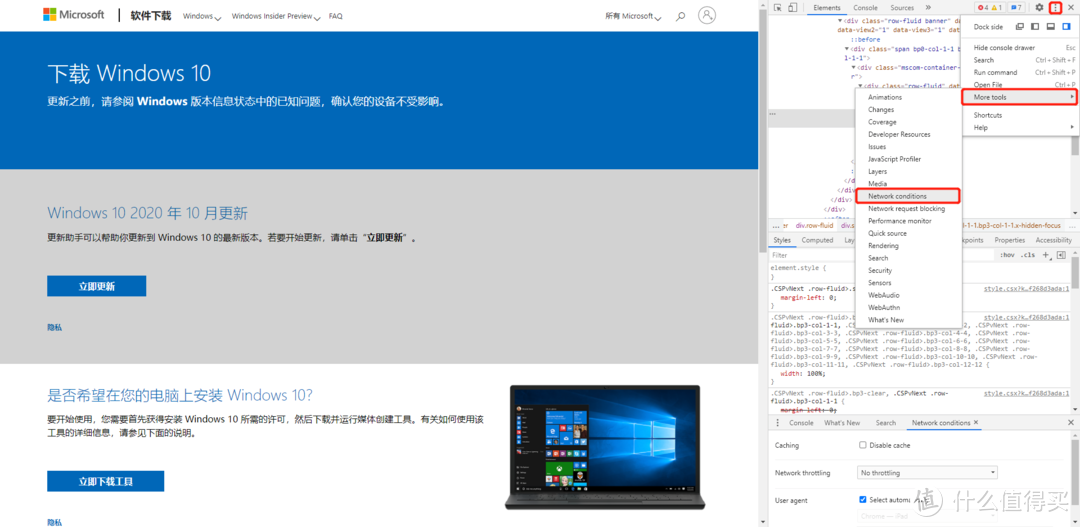
Task: Select the inspect element picker icon
Action: point(778,8)
